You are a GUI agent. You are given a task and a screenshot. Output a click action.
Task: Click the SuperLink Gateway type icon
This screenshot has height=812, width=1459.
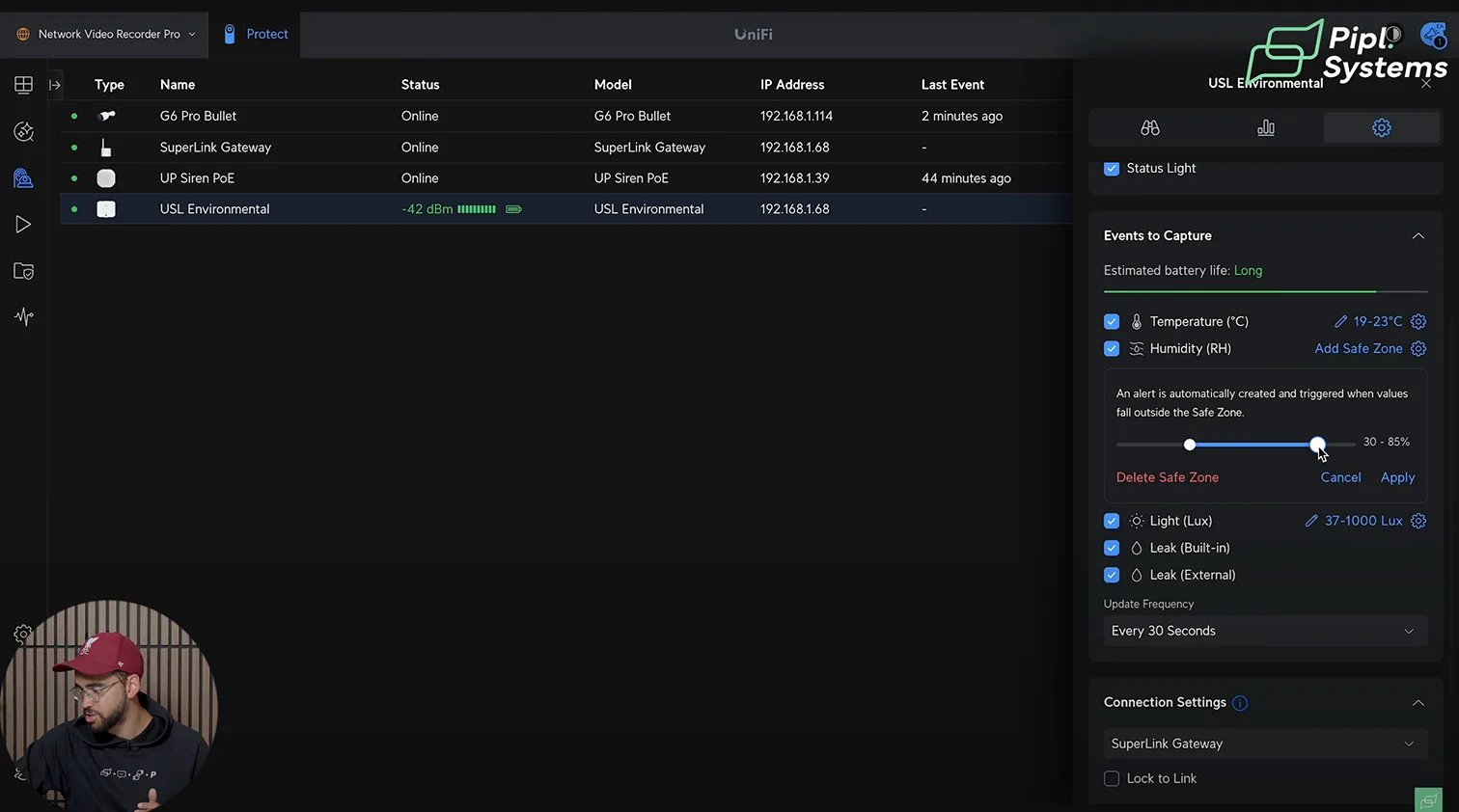click(106, 148)
